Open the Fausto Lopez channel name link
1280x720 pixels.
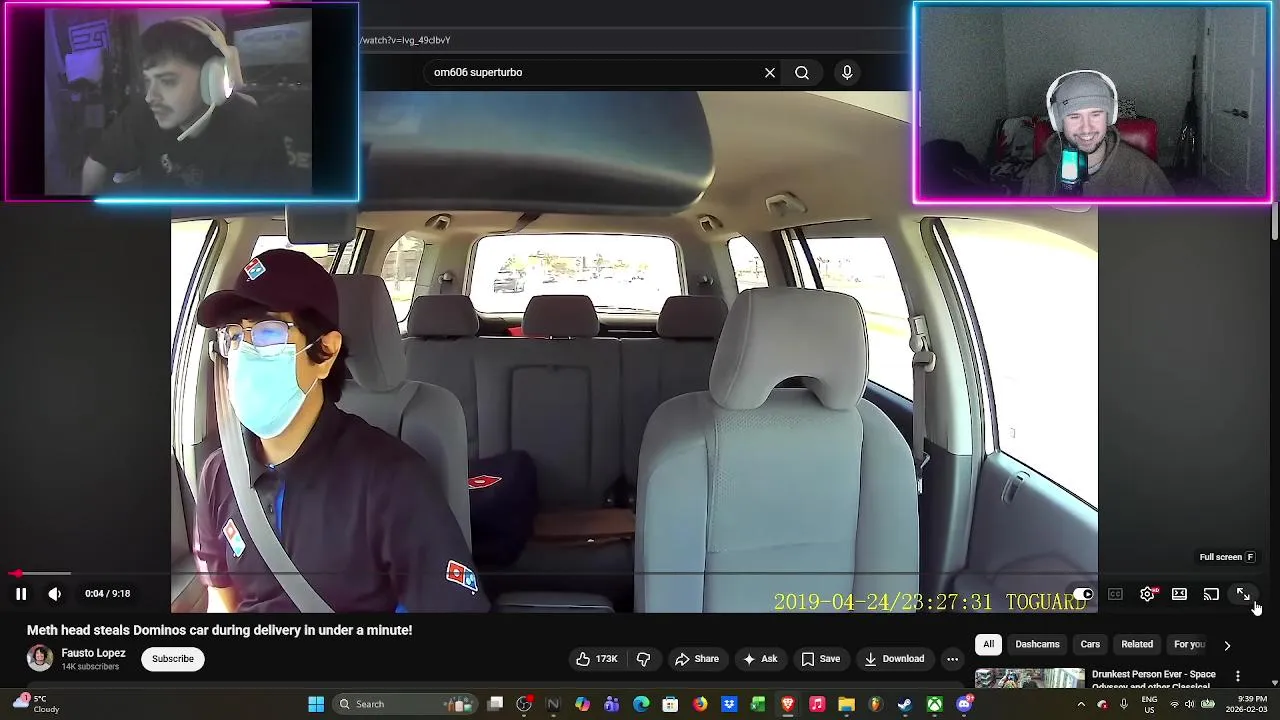[93, 653]
